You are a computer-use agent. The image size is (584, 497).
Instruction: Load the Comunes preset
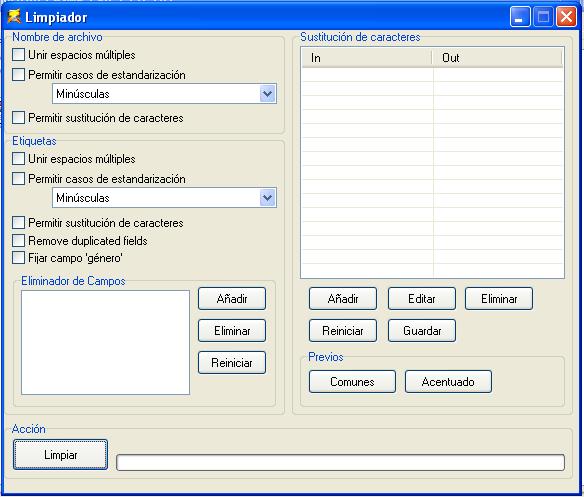click(x=352, y=382)
